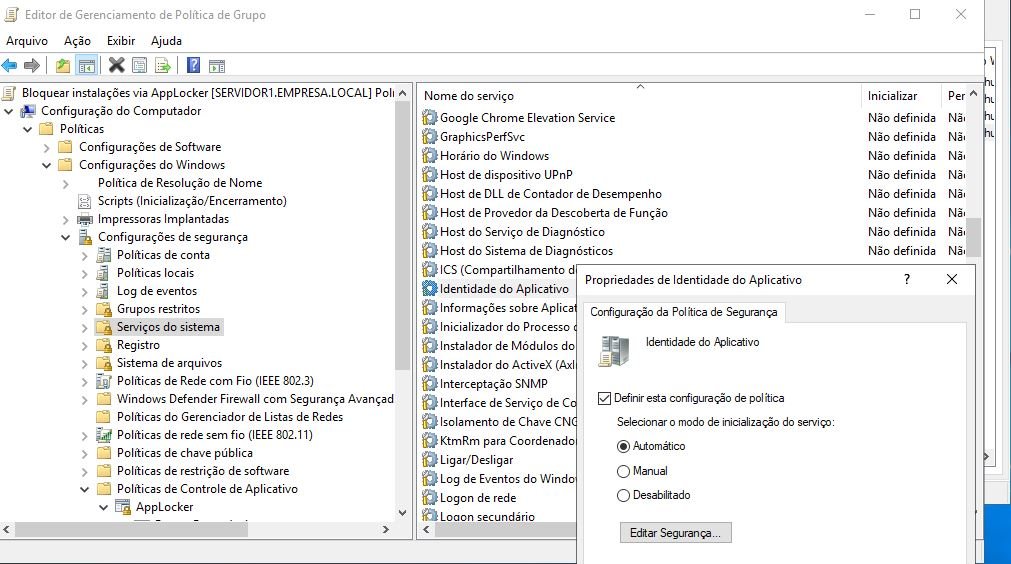Click the dialog help question mark button
1011x564 pixels.
[x=907, y=279]
